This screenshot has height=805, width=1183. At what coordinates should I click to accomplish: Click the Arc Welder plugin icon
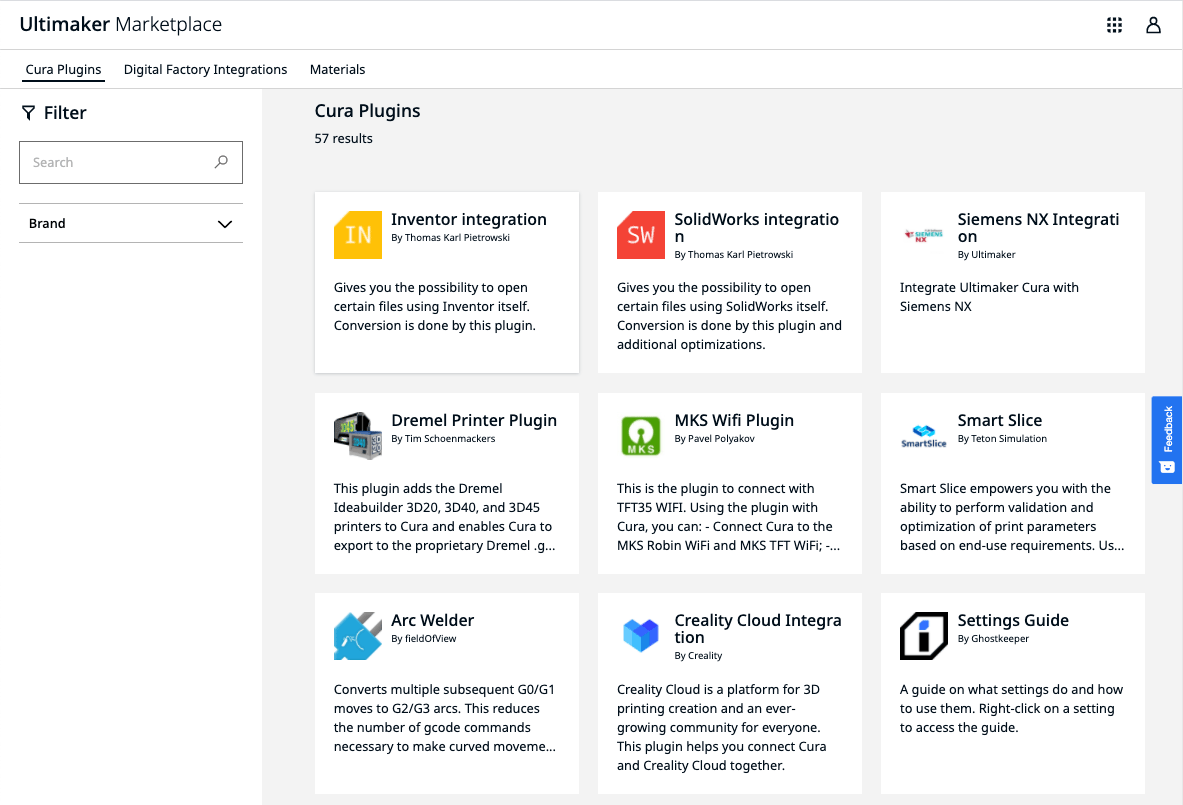(x=358, y=636)
